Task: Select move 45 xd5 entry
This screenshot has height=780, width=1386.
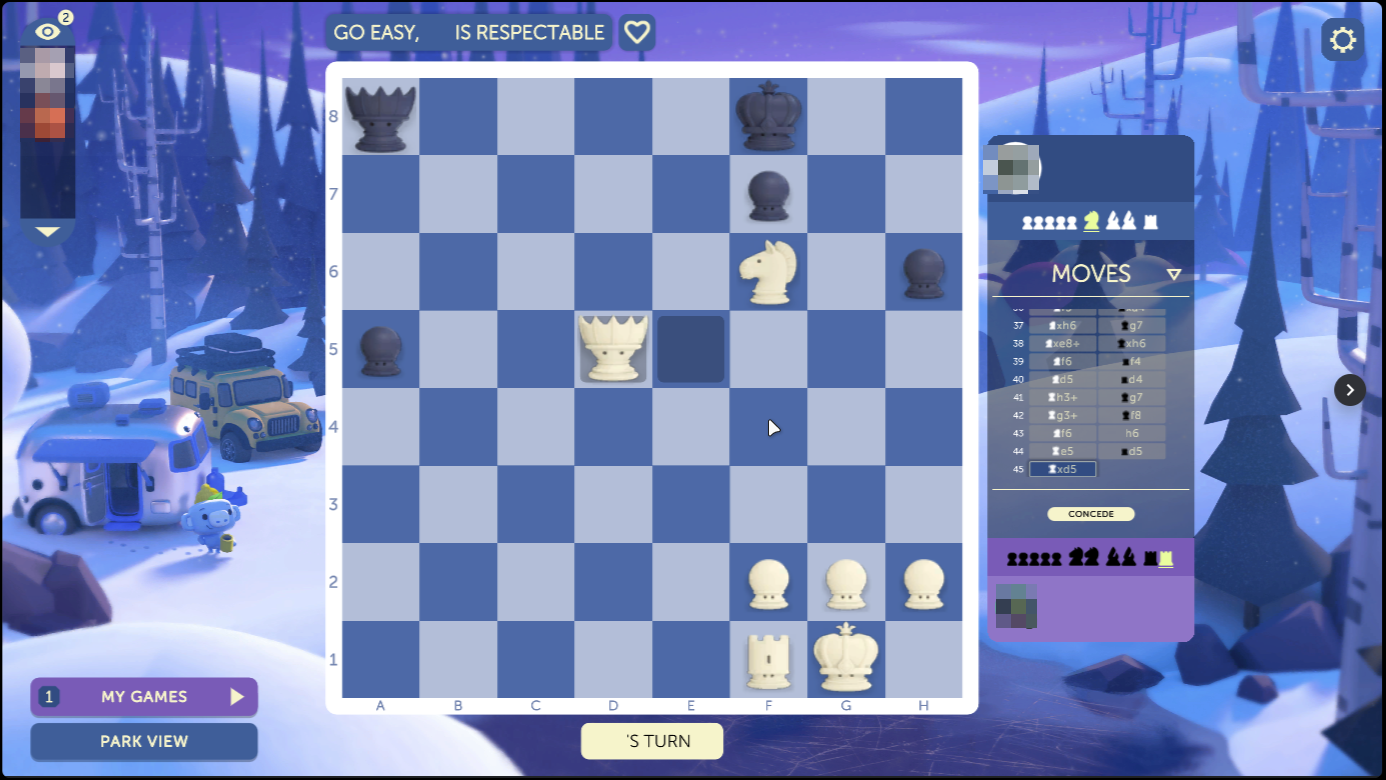Action: pyautogui.click(x=1063, y=469)
